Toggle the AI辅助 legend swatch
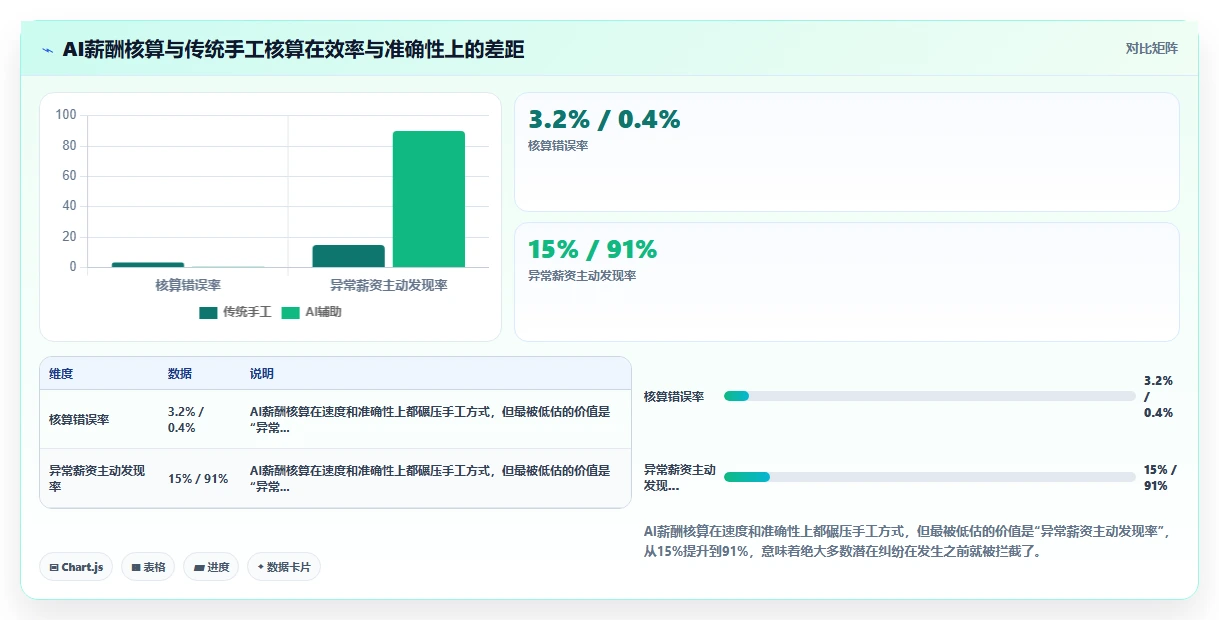 290,312
